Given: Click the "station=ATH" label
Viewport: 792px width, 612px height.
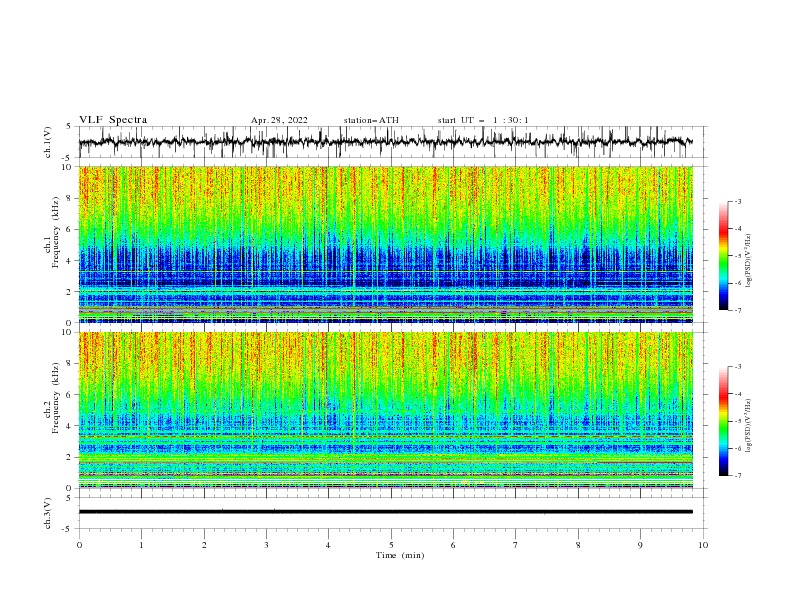Looking at the screenshot, I should [371, 120].
